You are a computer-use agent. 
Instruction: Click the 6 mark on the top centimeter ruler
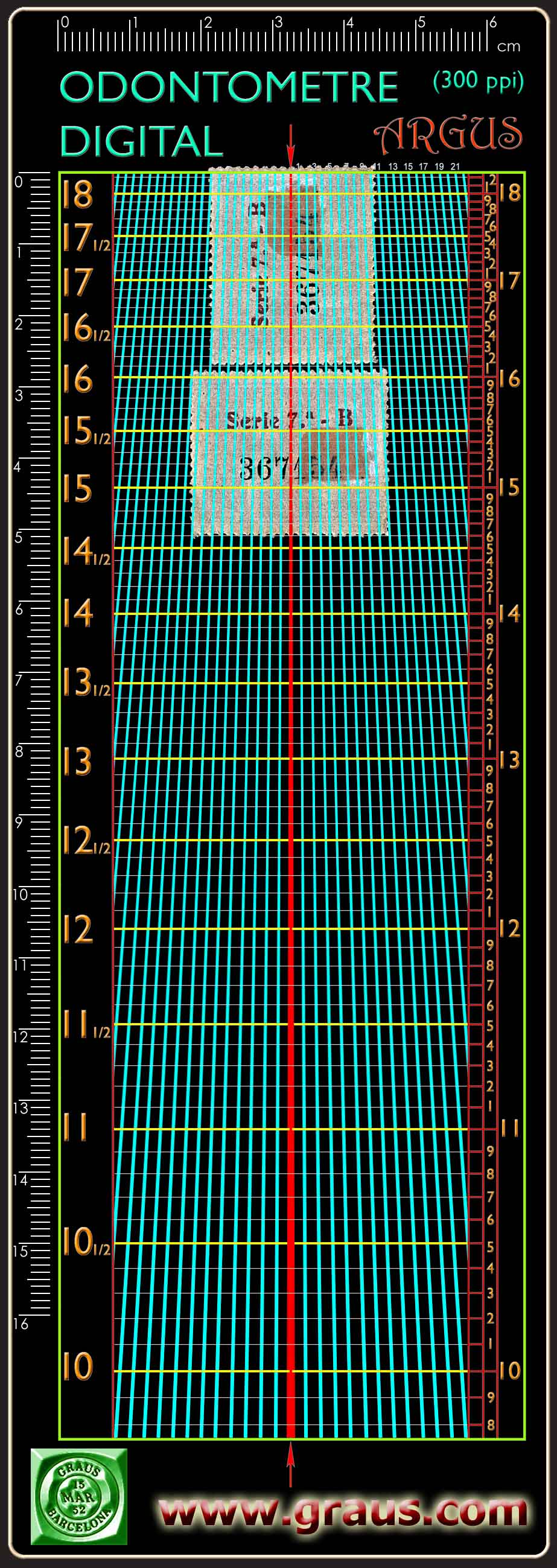[x=492, y=22]
